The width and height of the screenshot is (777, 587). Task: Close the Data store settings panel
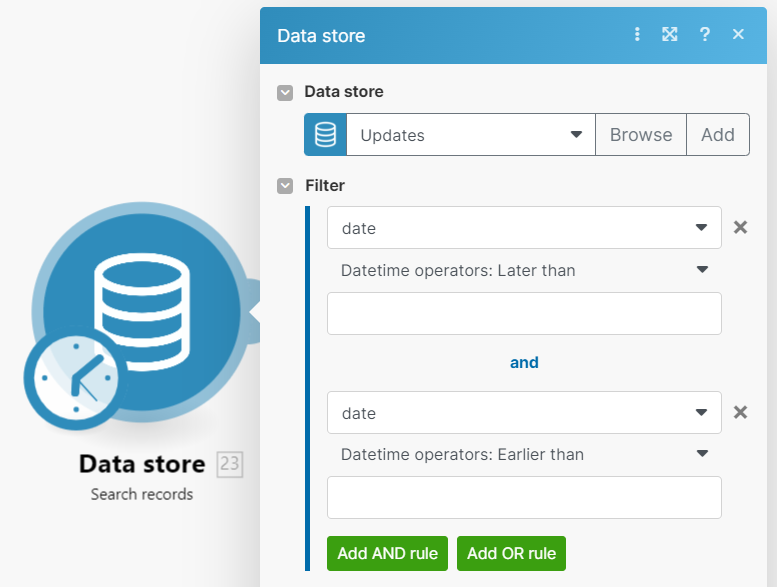(x=738, y=35)
